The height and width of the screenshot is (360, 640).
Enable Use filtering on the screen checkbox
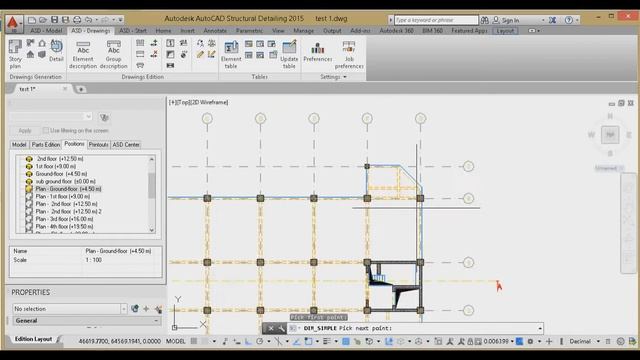point(46,130)
